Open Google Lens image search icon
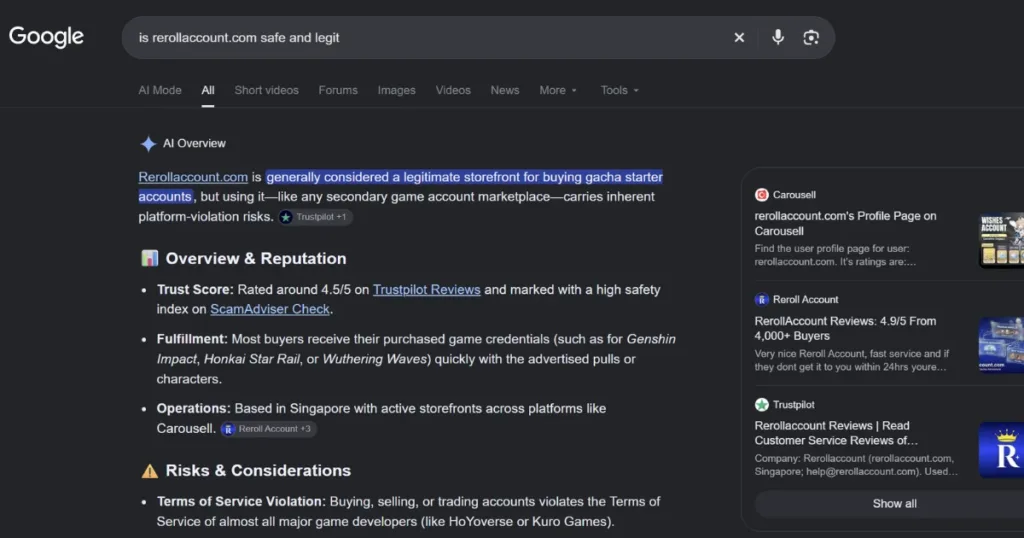 (810, 38)
